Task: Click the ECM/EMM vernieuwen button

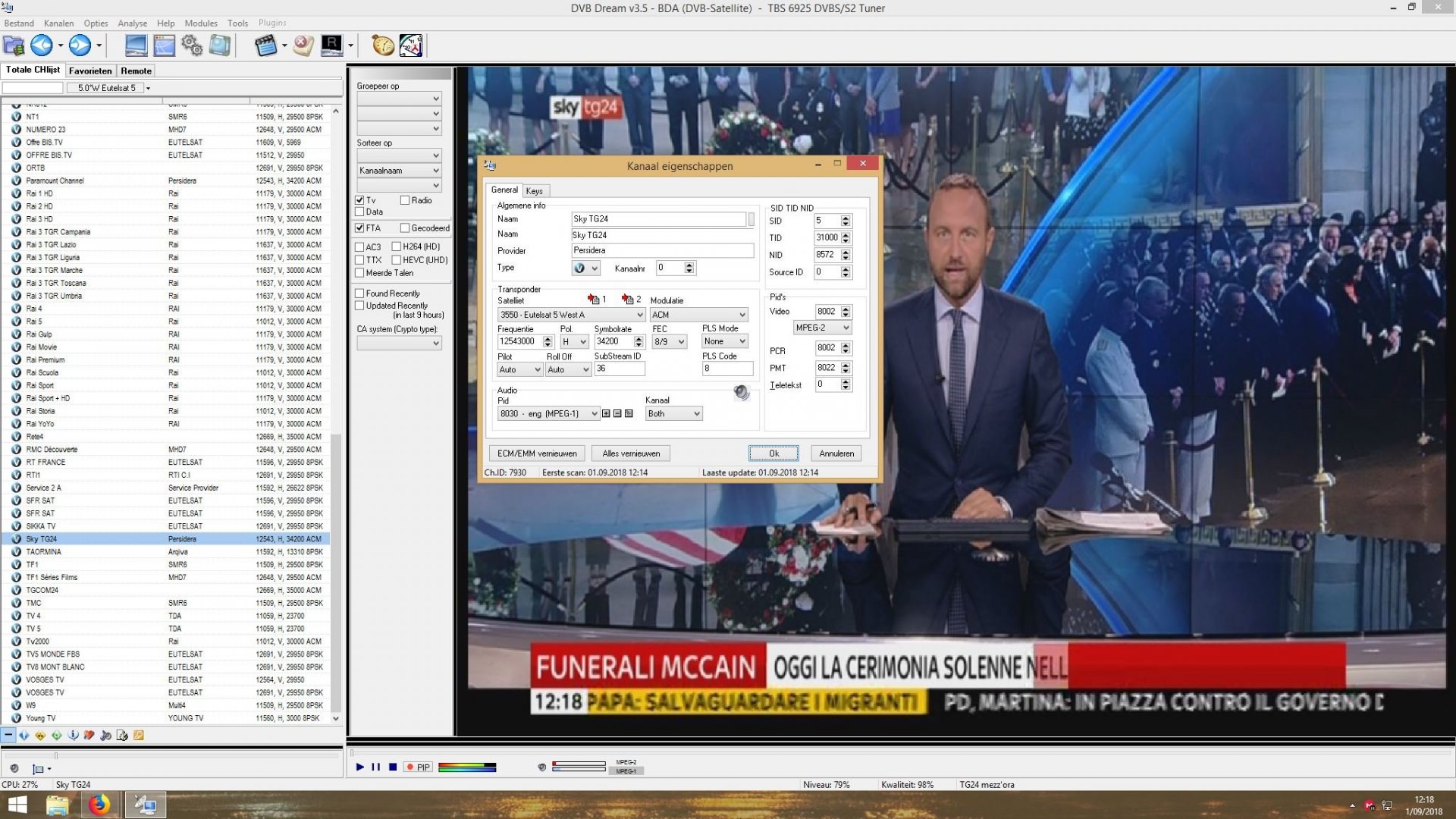Action: coord(537,453)
